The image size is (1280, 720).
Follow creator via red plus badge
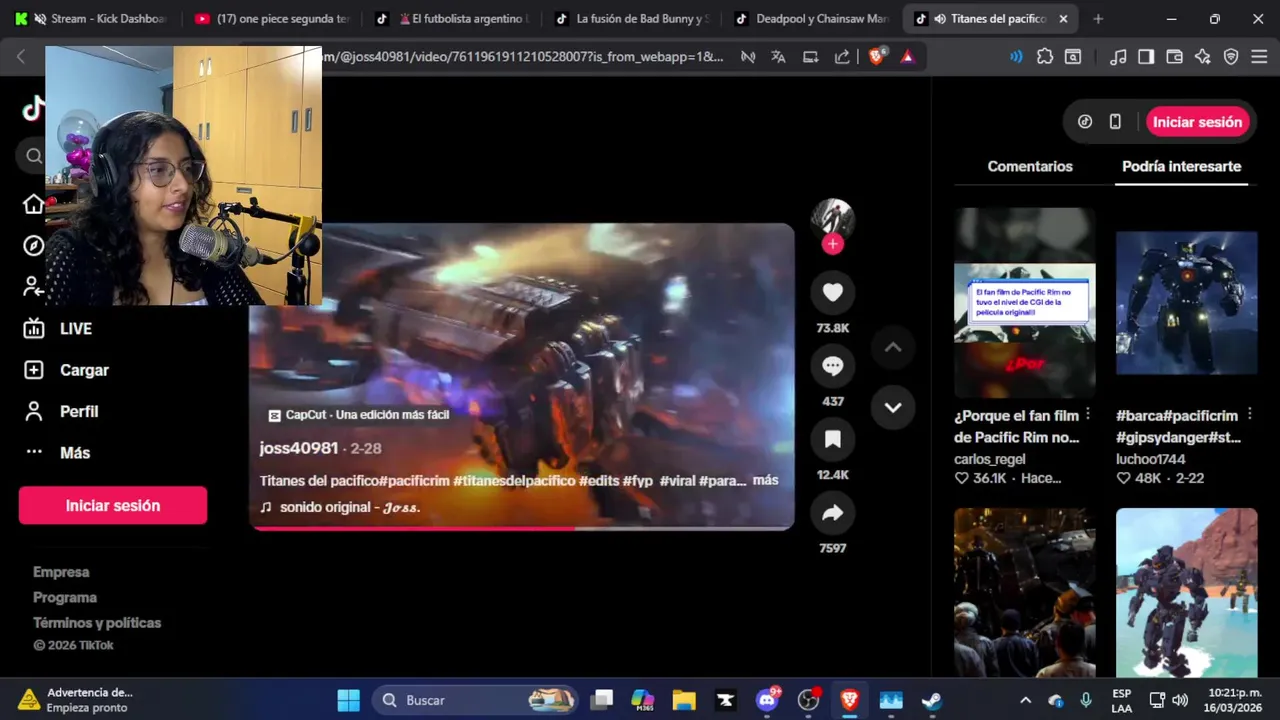click(x=833, y=244)
